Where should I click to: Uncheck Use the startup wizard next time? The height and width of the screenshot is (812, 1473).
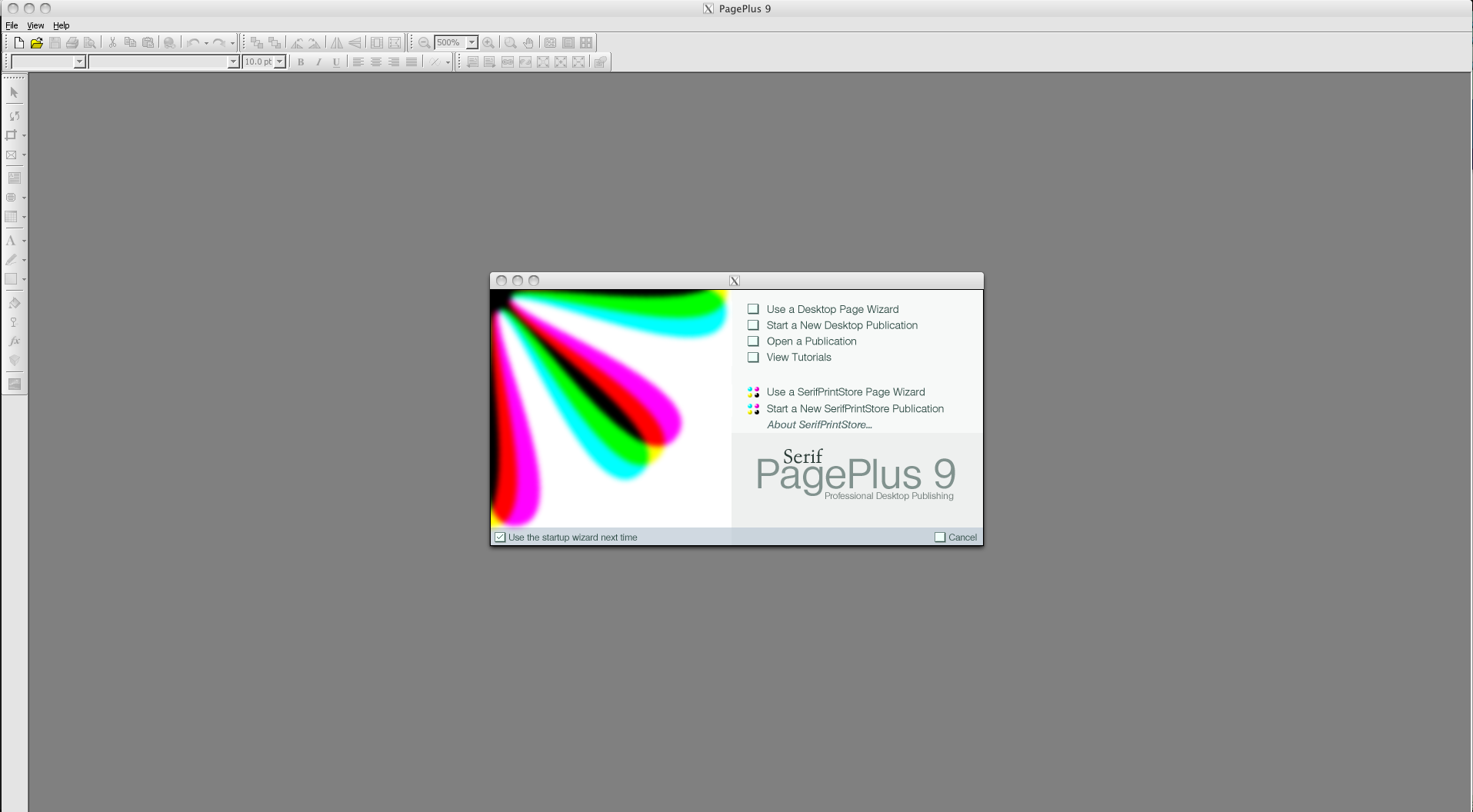[500, 537]
